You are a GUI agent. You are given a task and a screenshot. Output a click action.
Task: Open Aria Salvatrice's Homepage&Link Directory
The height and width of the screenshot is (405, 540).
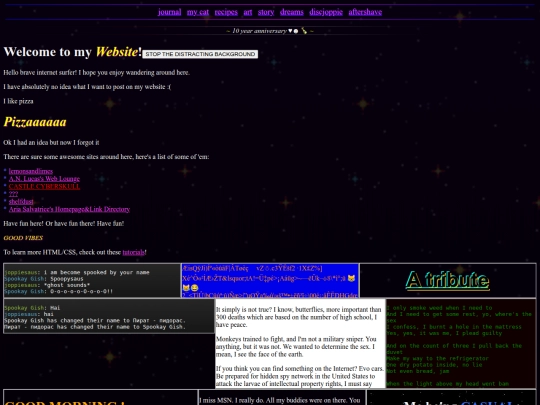(x=69, y=209)
